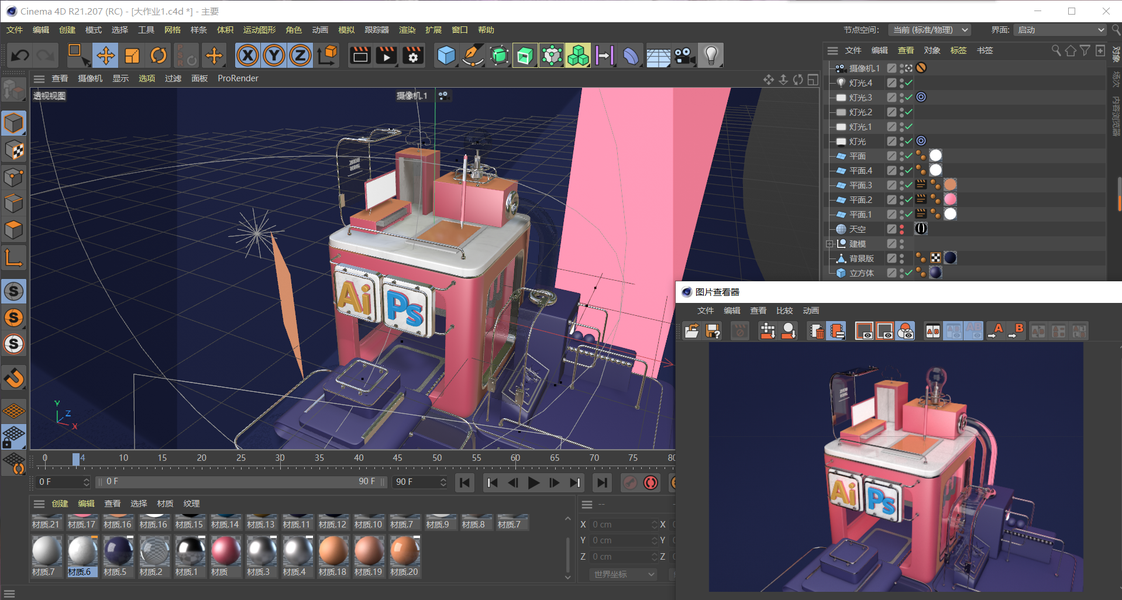Switch to Texture mode in left palette

pos(14,149)
